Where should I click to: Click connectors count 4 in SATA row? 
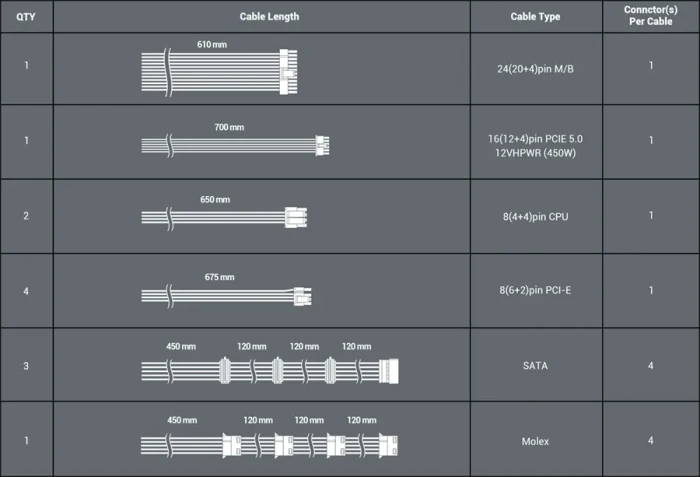click(650, 366)
